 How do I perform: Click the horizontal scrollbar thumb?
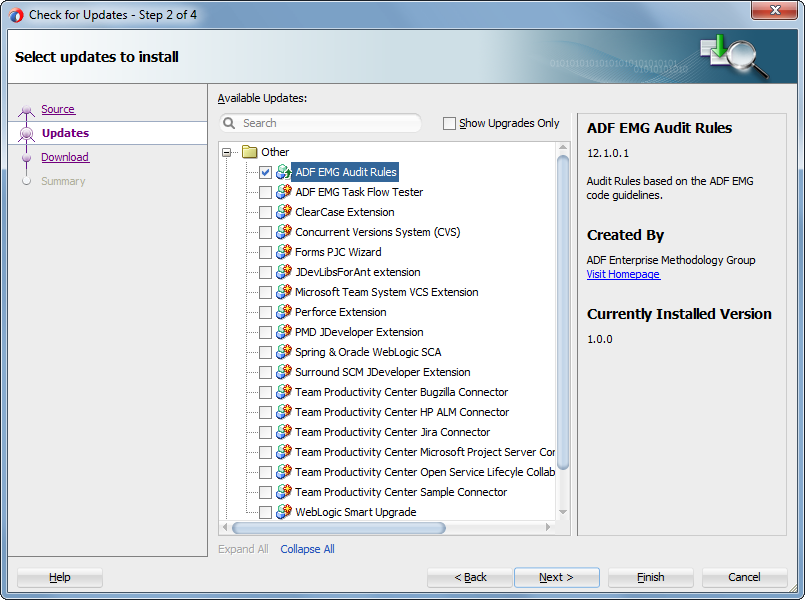[339, 528]
